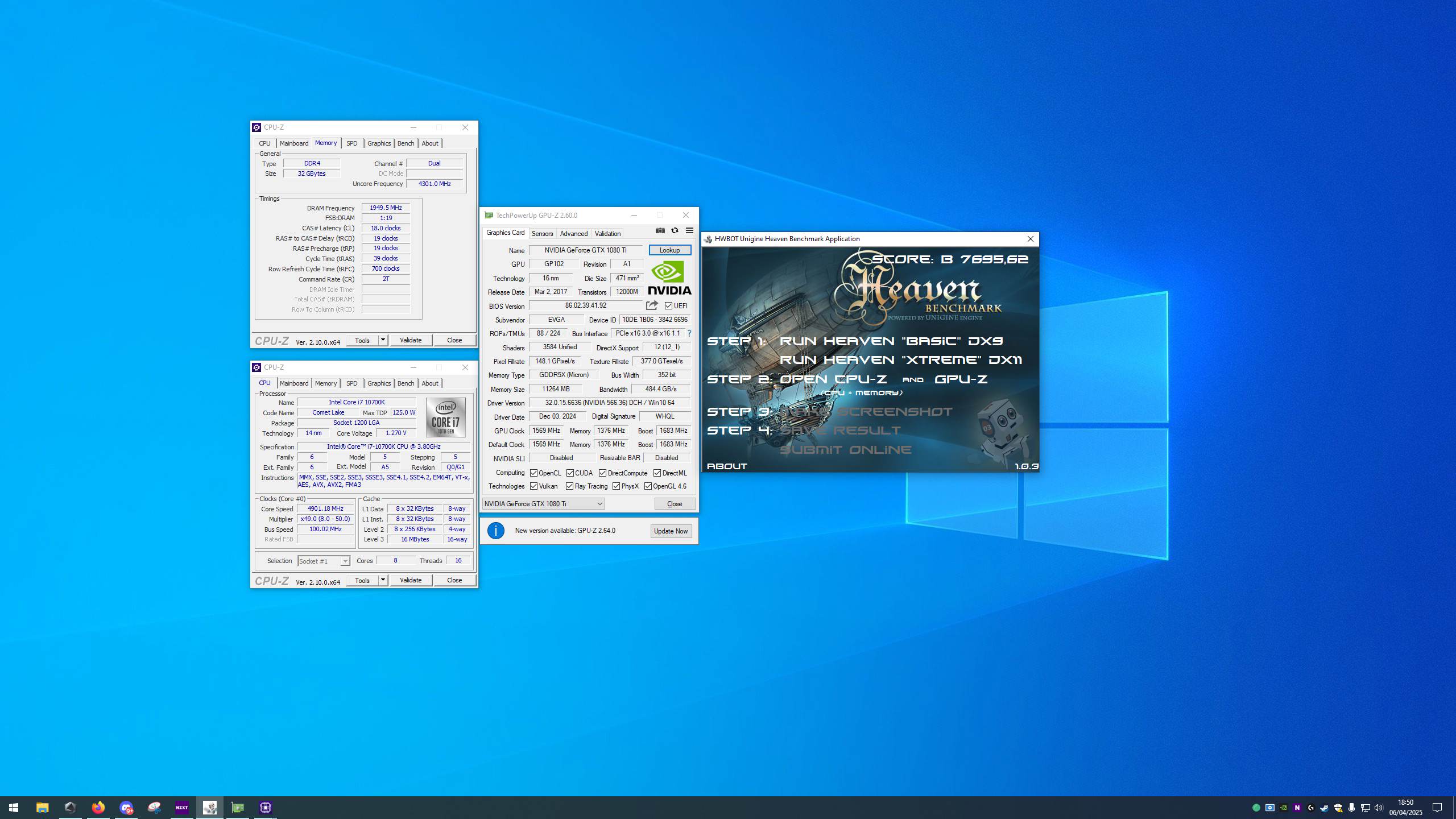Select SPD tab in upper CPU-Z window
The image size is (1456, 819).
point(352,143)
